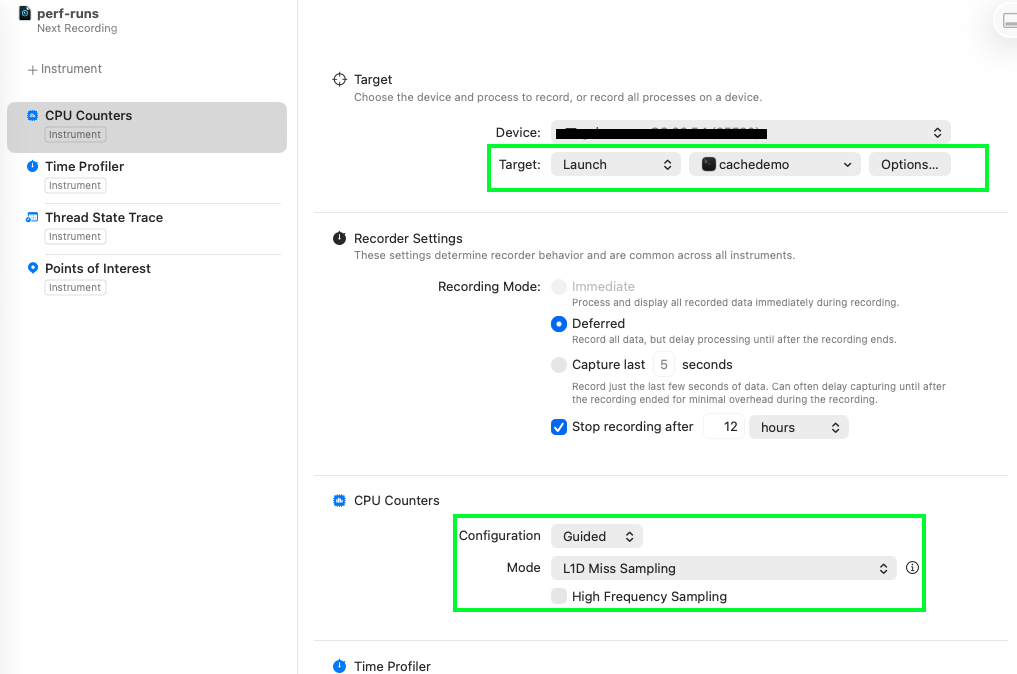The image size is (1017, 674).
Task: Open the hours time unit dropdown
Action: click(x=798, y=427)
